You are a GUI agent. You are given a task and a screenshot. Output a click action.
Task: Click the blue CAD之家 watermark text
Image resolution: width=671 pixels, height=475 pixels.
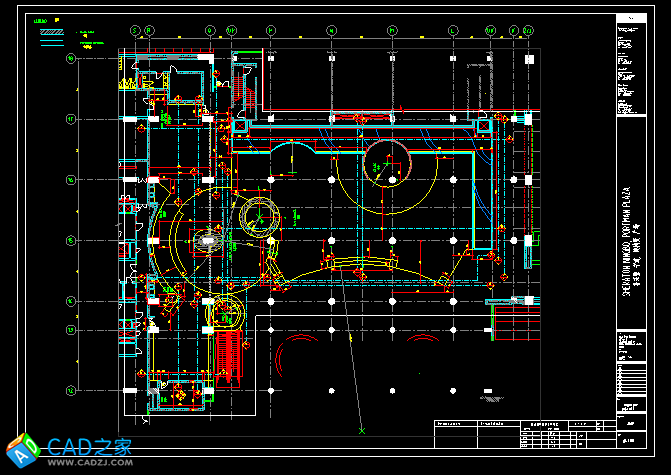tap(90, 446)
